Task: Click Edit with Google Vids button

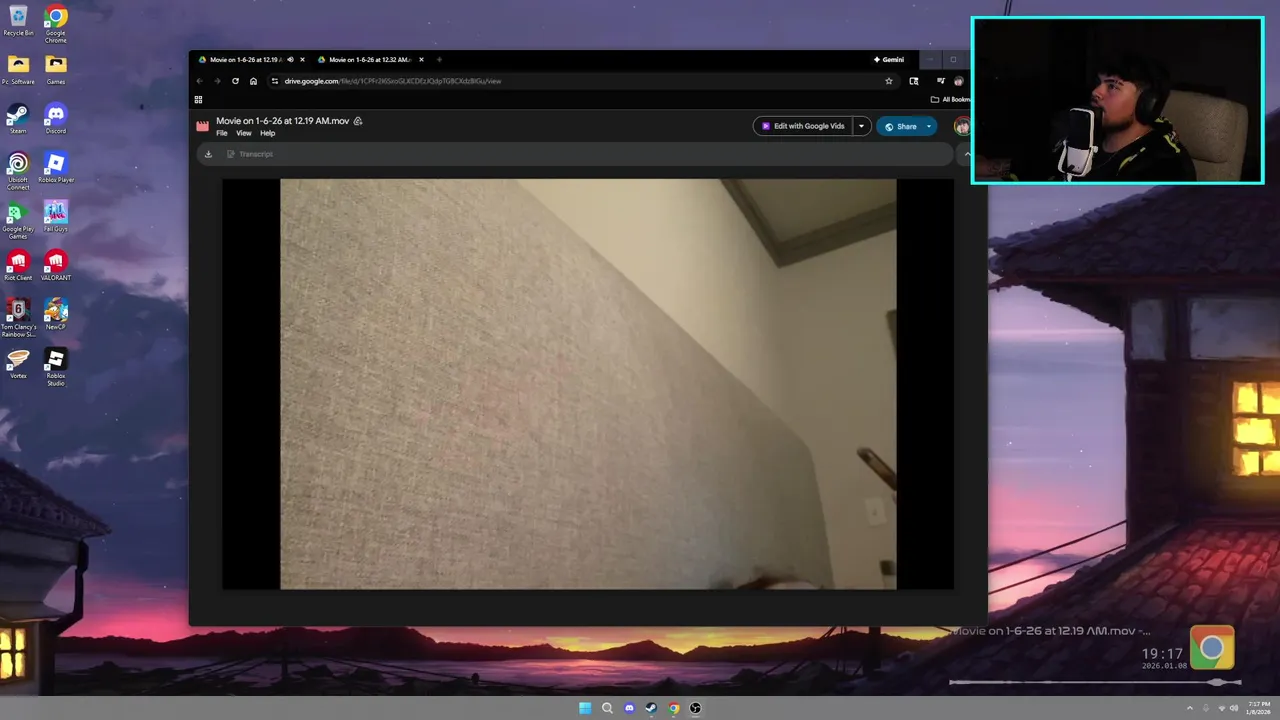Action: pos(803,126)
